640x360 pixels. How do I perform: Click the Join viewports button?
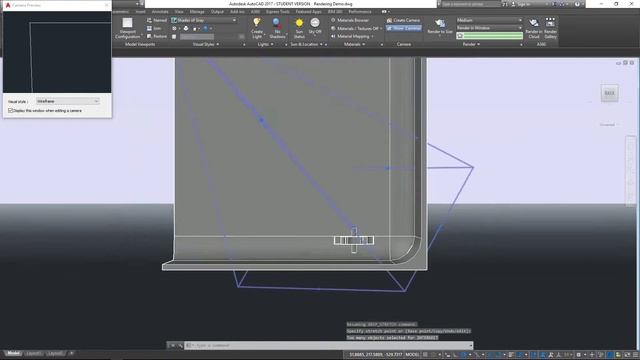[x=153, y=28]
